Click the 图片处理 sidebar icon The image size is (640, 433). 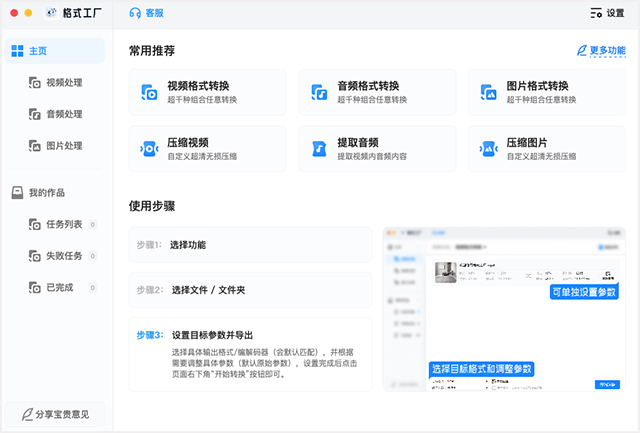[x=35, y=146]
